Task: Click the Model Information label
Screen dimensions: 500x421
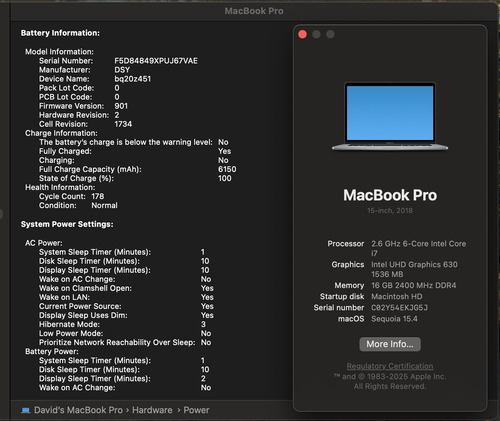Action: pos(59,52)
